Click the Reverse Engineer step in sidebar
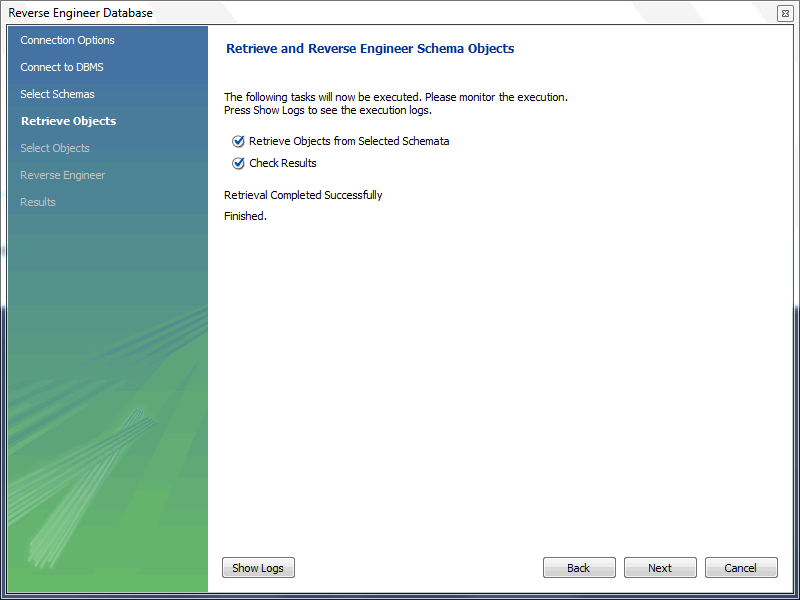Viewport: 800px width, 600px height. (62, 175)
